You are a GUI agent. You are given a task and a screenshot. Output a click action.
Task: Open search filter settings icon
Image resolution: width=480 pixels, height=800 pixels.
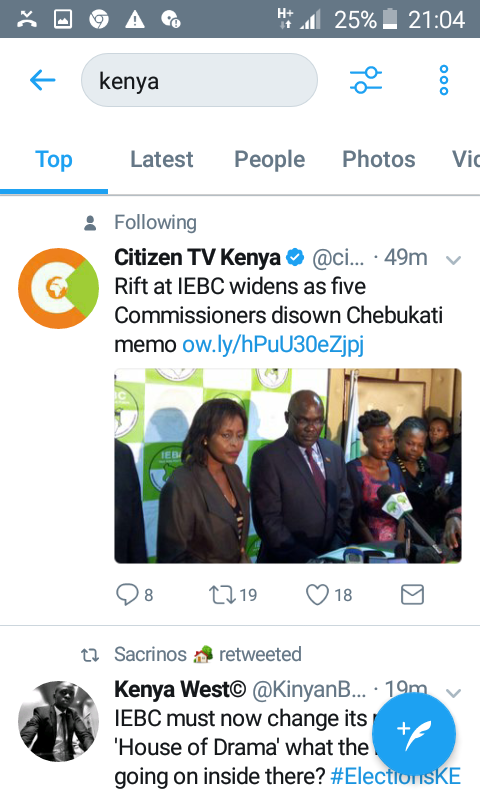click(366, 80)
